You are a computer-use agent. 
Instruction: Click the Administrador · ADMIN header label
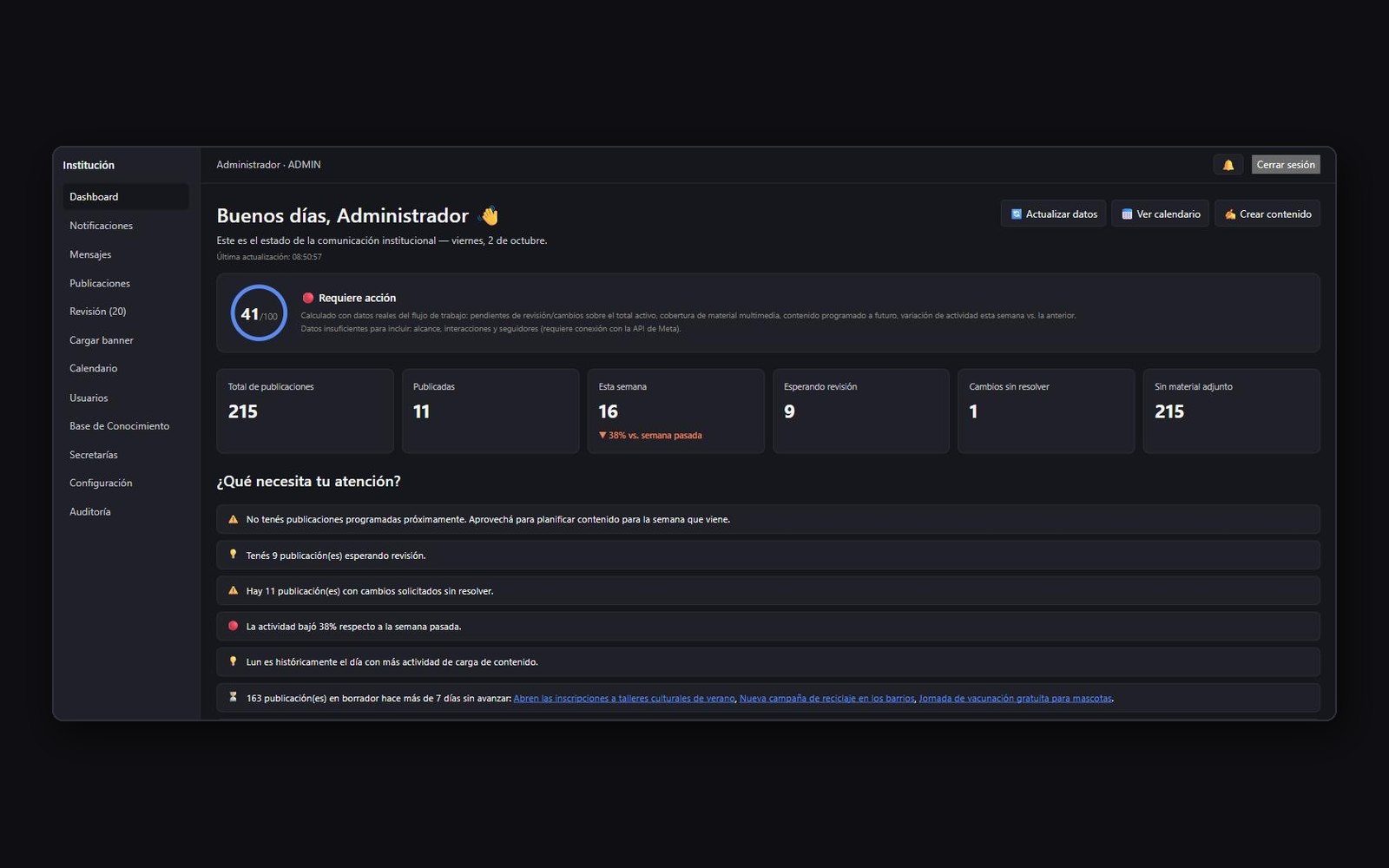[268, 165]
